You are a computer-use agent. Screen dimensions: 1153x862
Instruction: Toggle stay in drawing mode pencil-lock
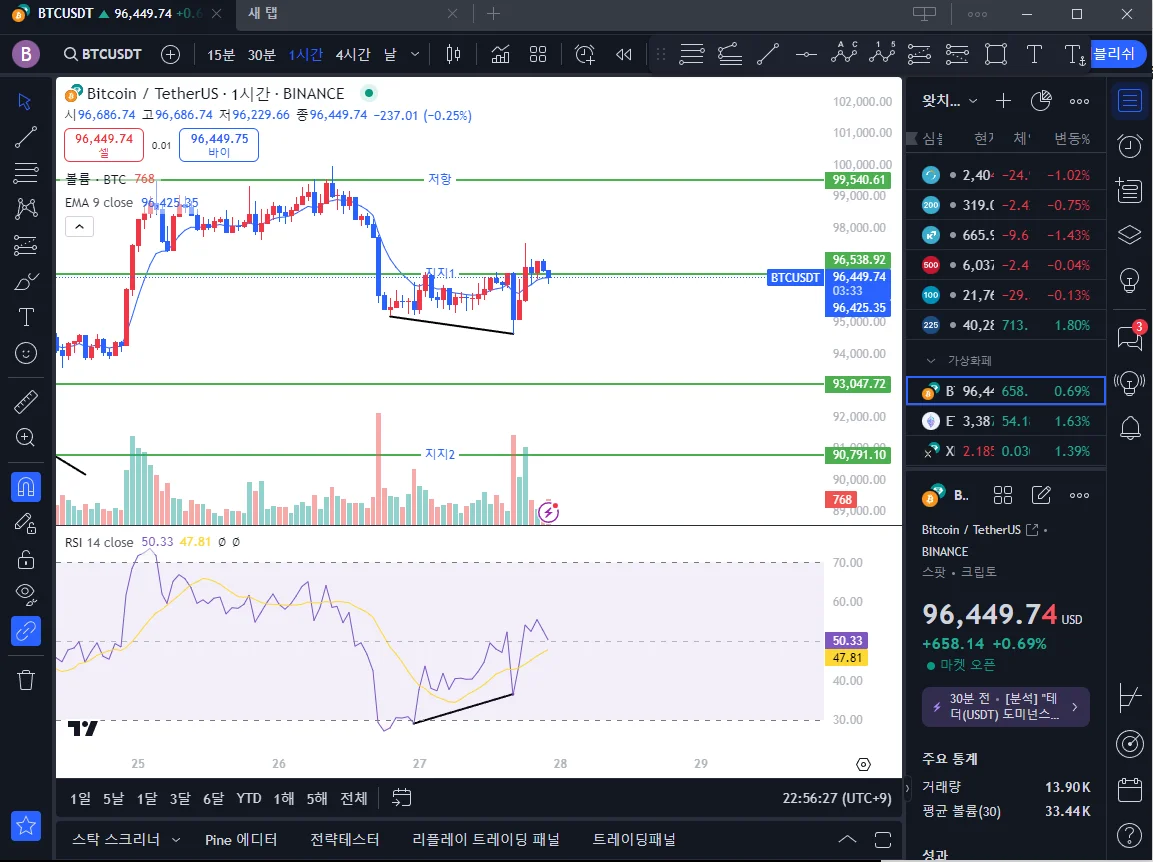click(x=25, y=524)
